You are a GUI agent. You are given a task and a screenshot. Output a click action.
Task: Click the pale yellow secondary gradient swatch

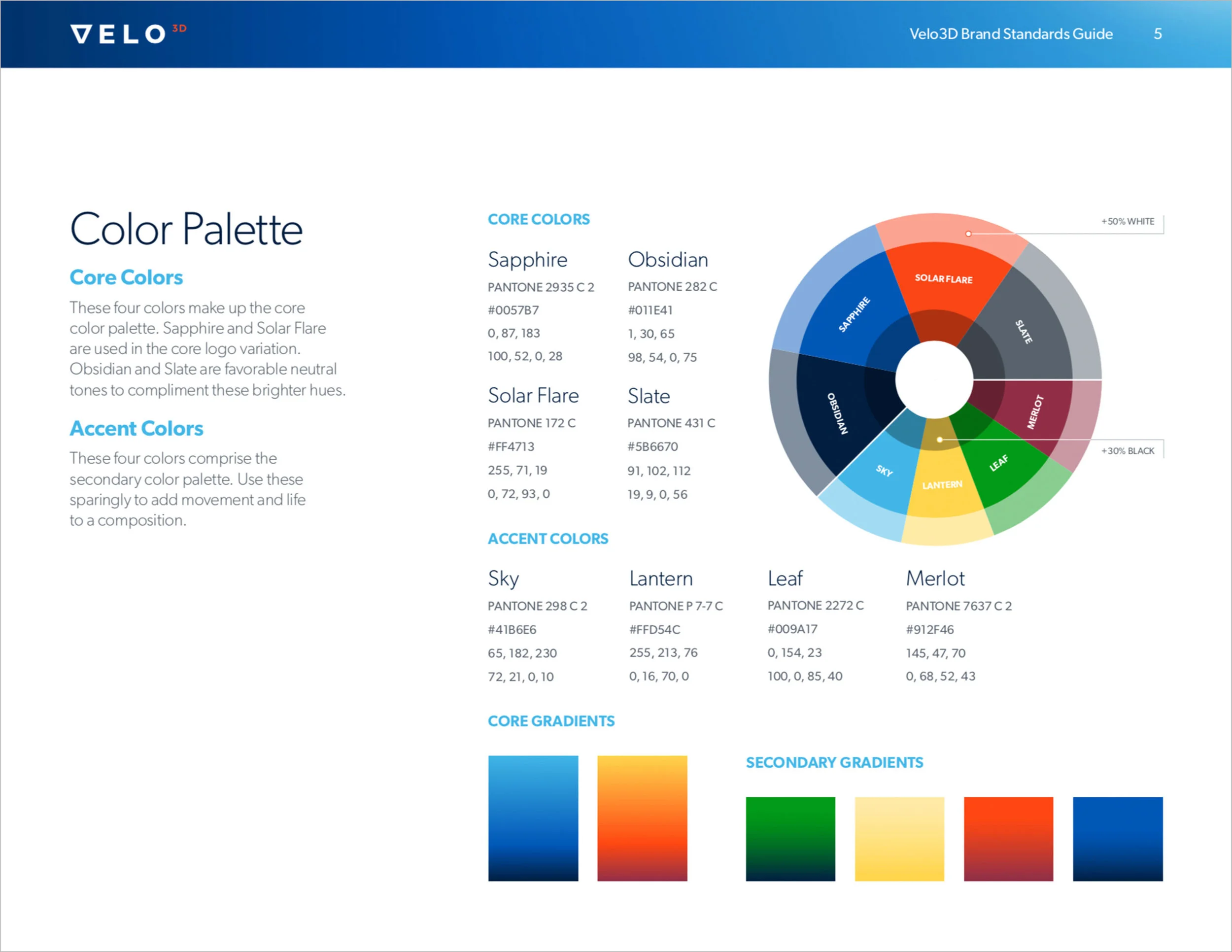(899, 839)
